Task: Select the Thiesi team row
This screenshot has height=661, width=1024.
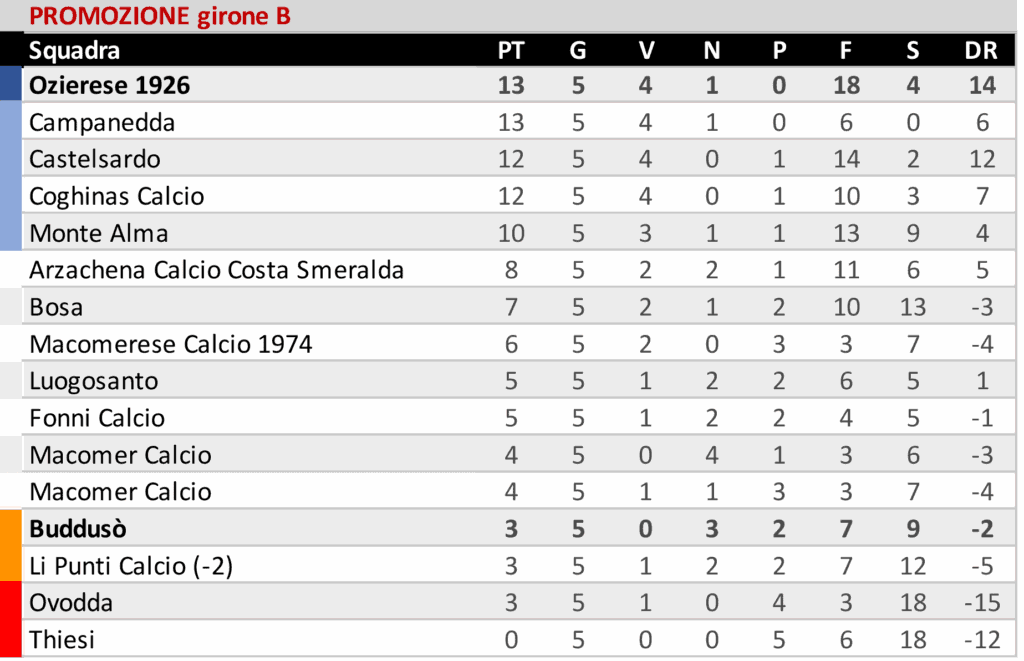Action: coord(519,639)
